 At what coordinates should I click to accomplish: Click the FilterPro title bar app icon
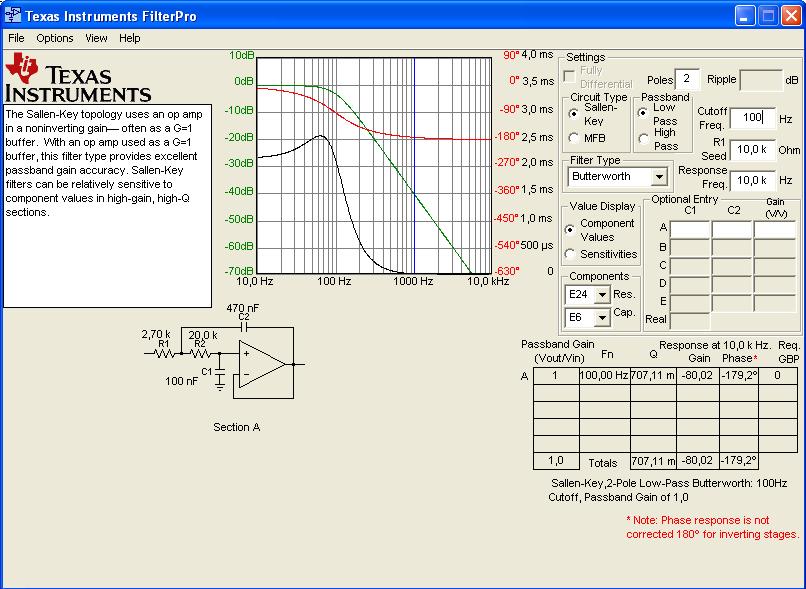point(13,16)
